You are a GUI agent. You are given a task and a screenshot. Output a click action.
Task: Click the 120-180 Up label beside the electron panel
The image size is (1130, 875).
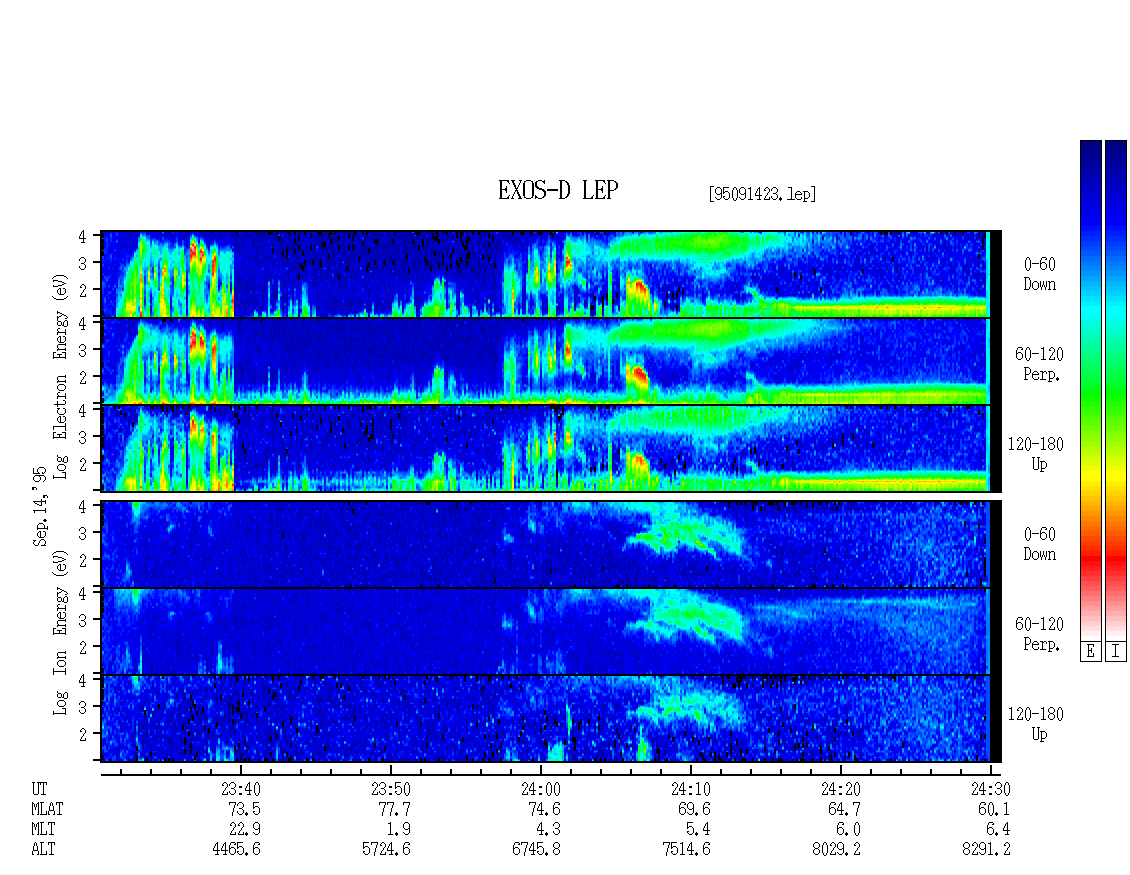pyautogui.click(x=1036, y=454)
